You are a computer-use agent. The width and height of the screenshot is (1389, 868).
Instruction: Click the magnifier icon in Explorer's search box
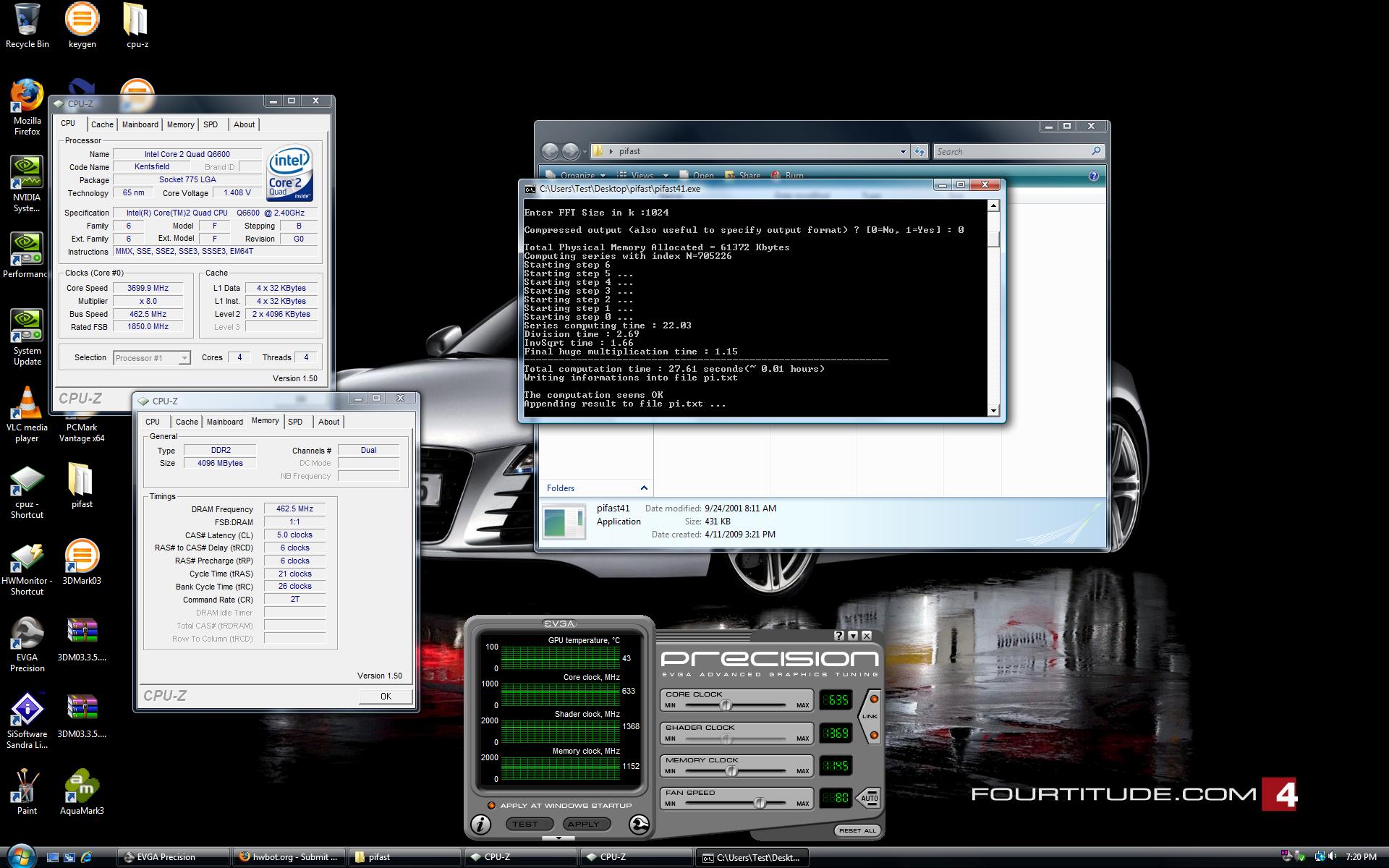(1096, 151)
